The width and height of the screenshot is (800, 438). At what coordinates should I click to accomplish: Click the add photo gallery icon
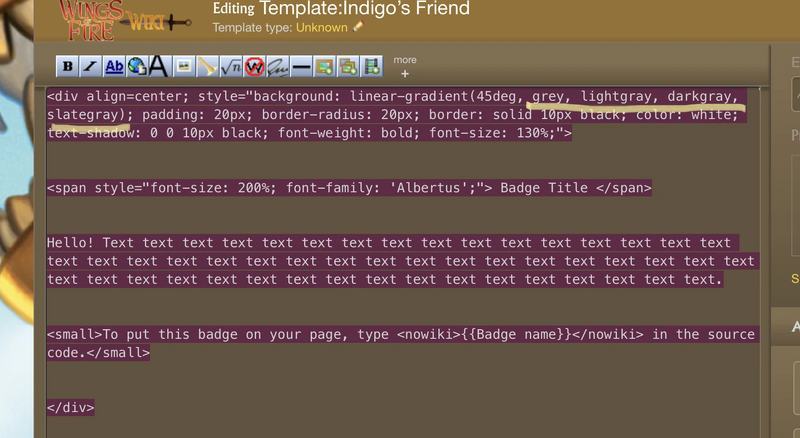click(348, 67)
